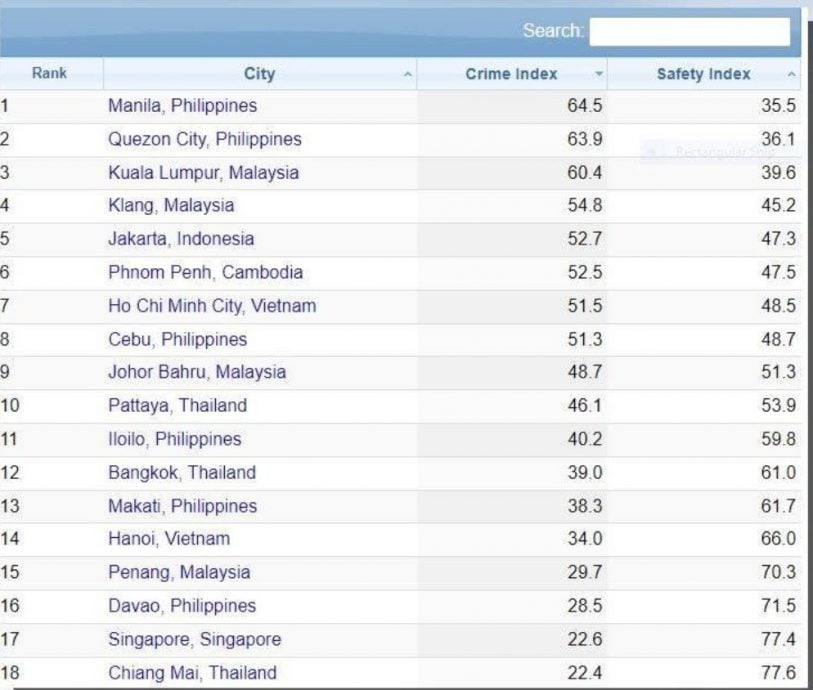813x690 pixels.
Task: Click Davao, Philippines city link
Action: click(x=182, y=606)
